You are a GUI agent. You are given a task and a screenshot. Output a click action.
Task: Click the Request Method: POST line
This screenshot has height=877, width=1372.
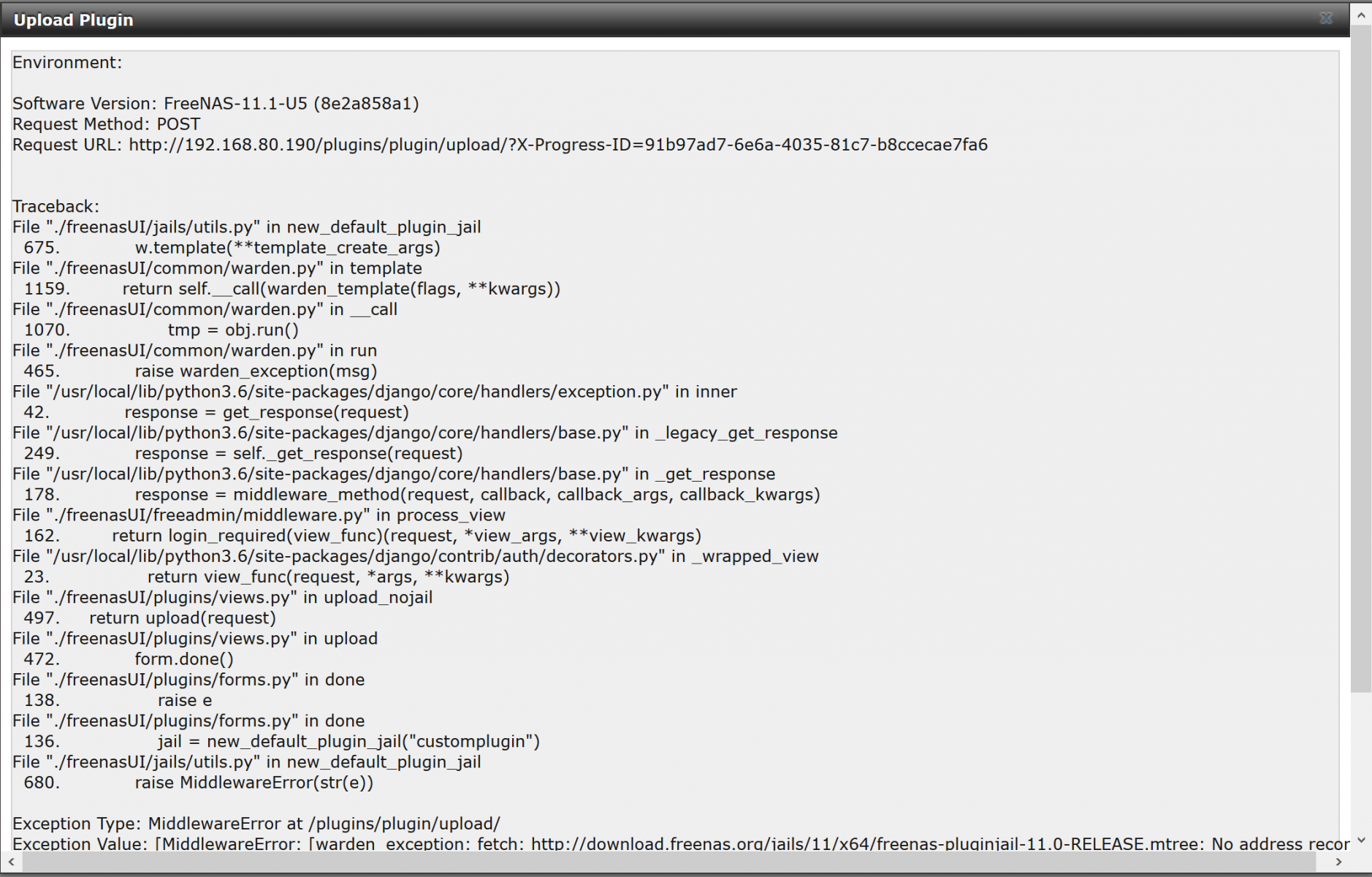pos(106,124)
